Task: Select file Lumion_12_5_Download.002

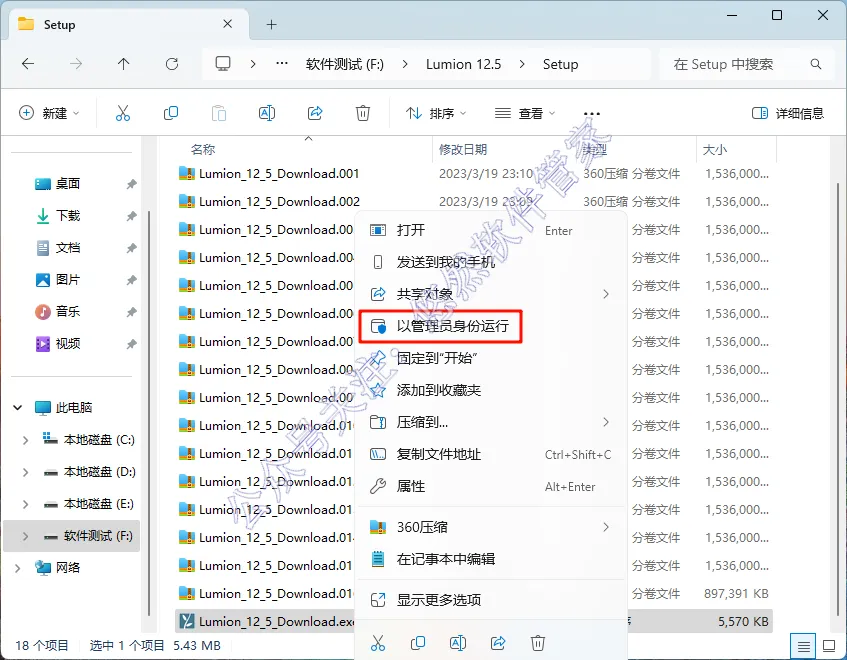Action: click(279, 201)
